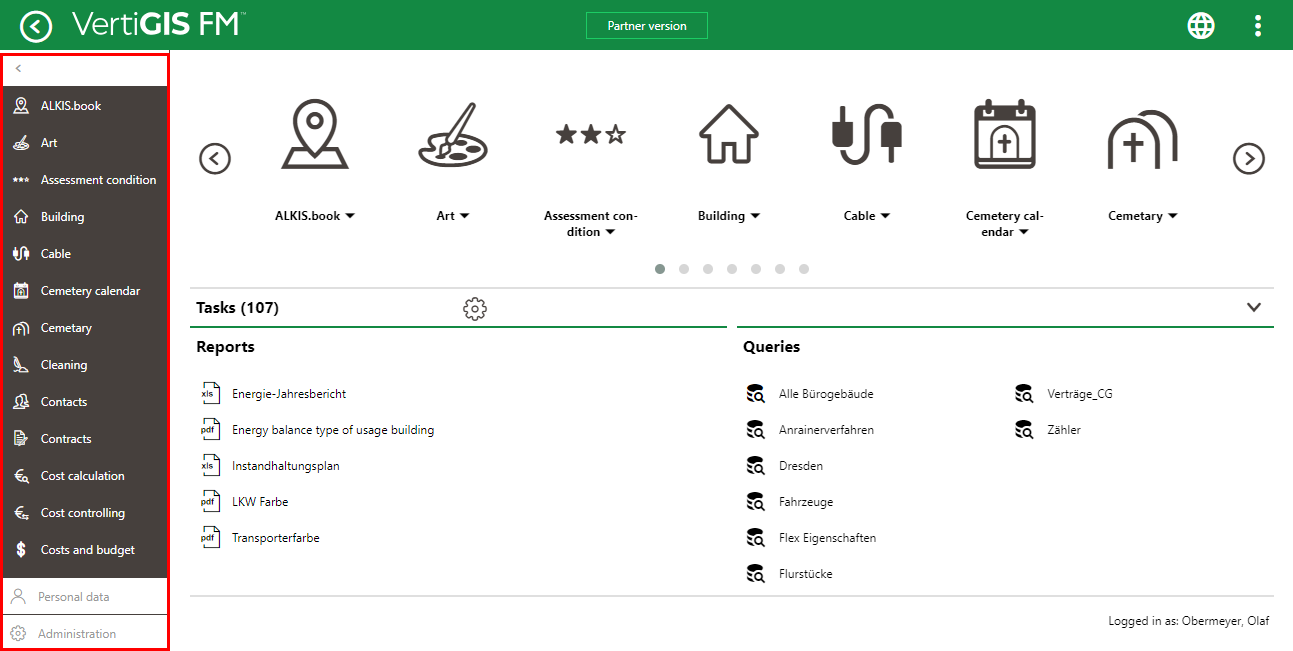Run the Alle Bürogebäude query
Viewport: 1293px width, 651px height.
(826, 394)
